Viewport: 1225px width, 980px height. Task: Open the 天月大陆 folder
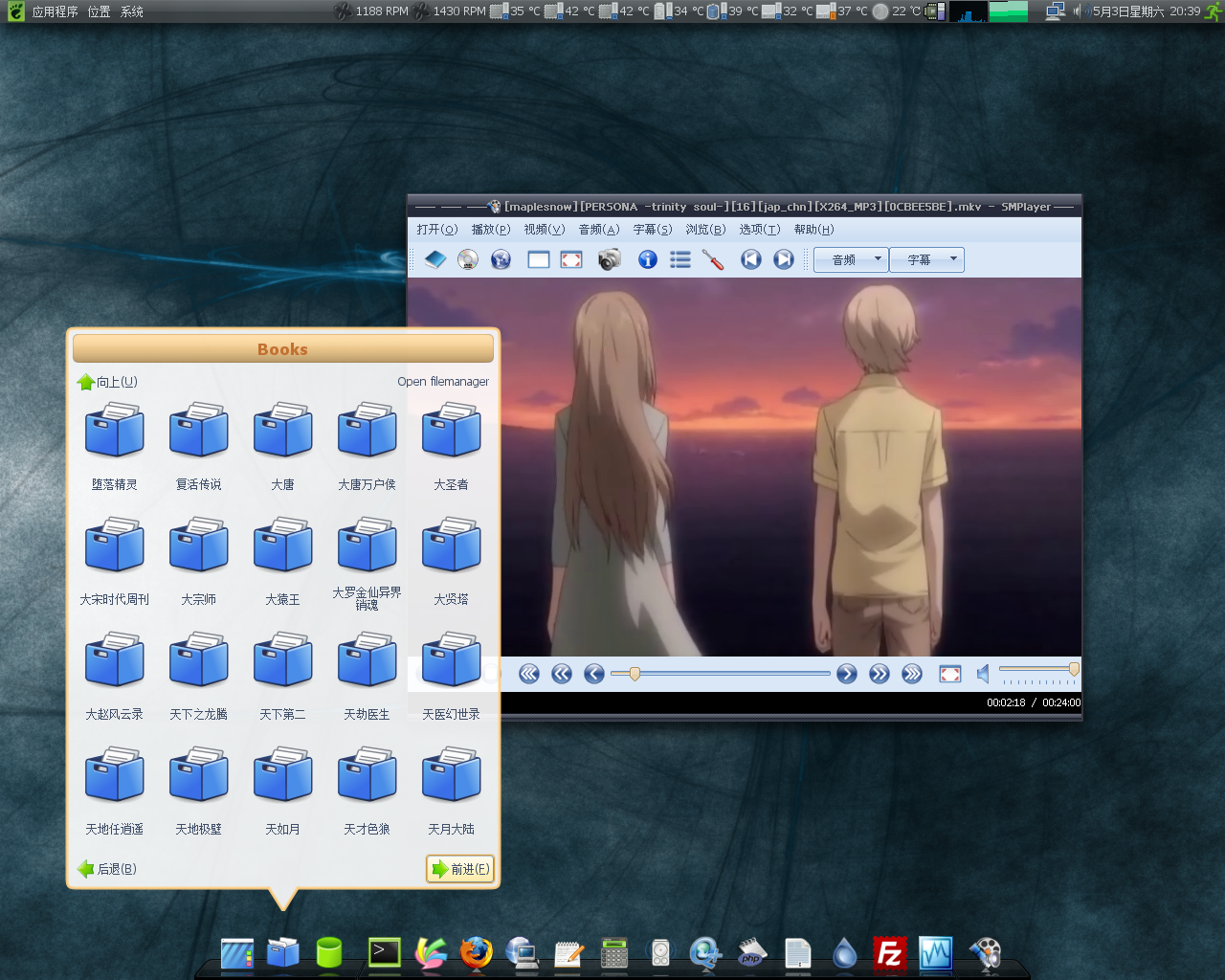tap(452, 791)
